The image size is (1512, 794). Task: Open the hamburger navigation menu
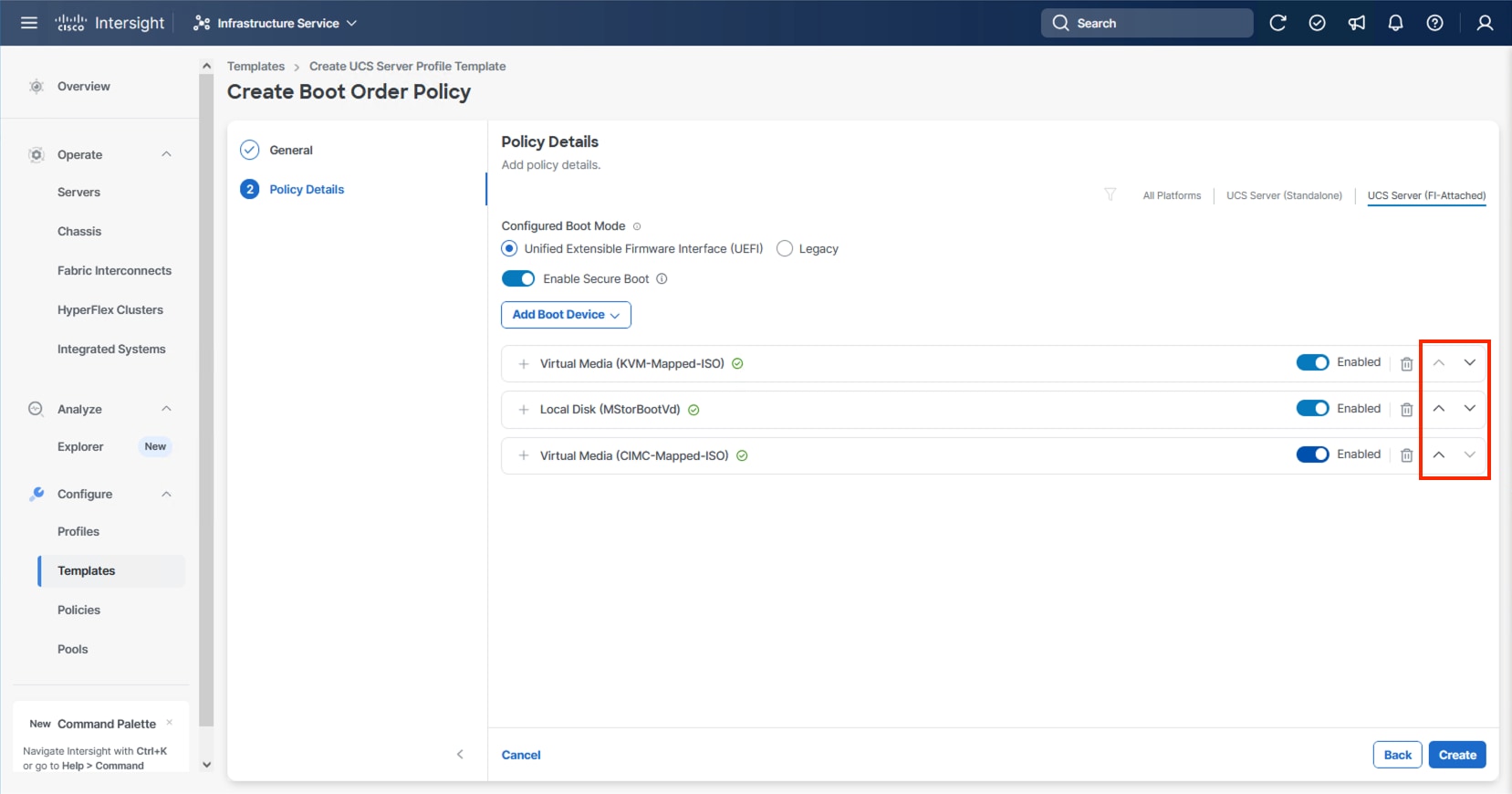point(29,23)
